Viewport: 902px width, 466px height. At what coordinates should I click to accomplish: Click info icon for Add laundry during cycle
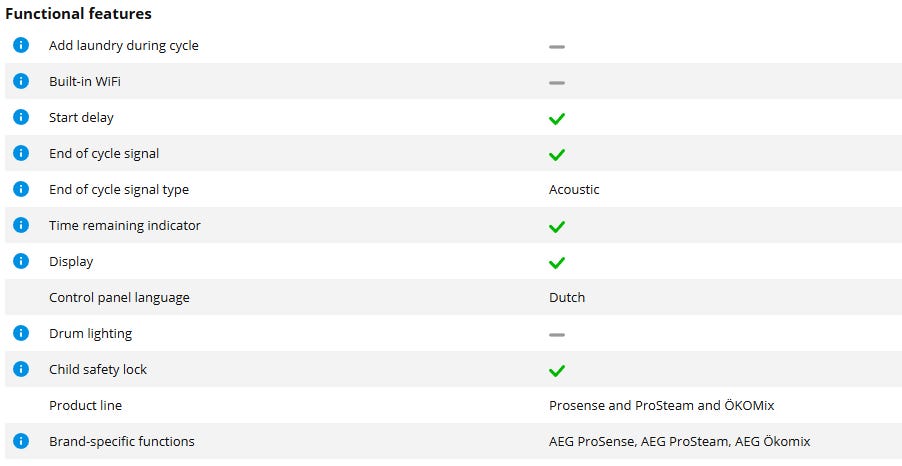(21, 45)
